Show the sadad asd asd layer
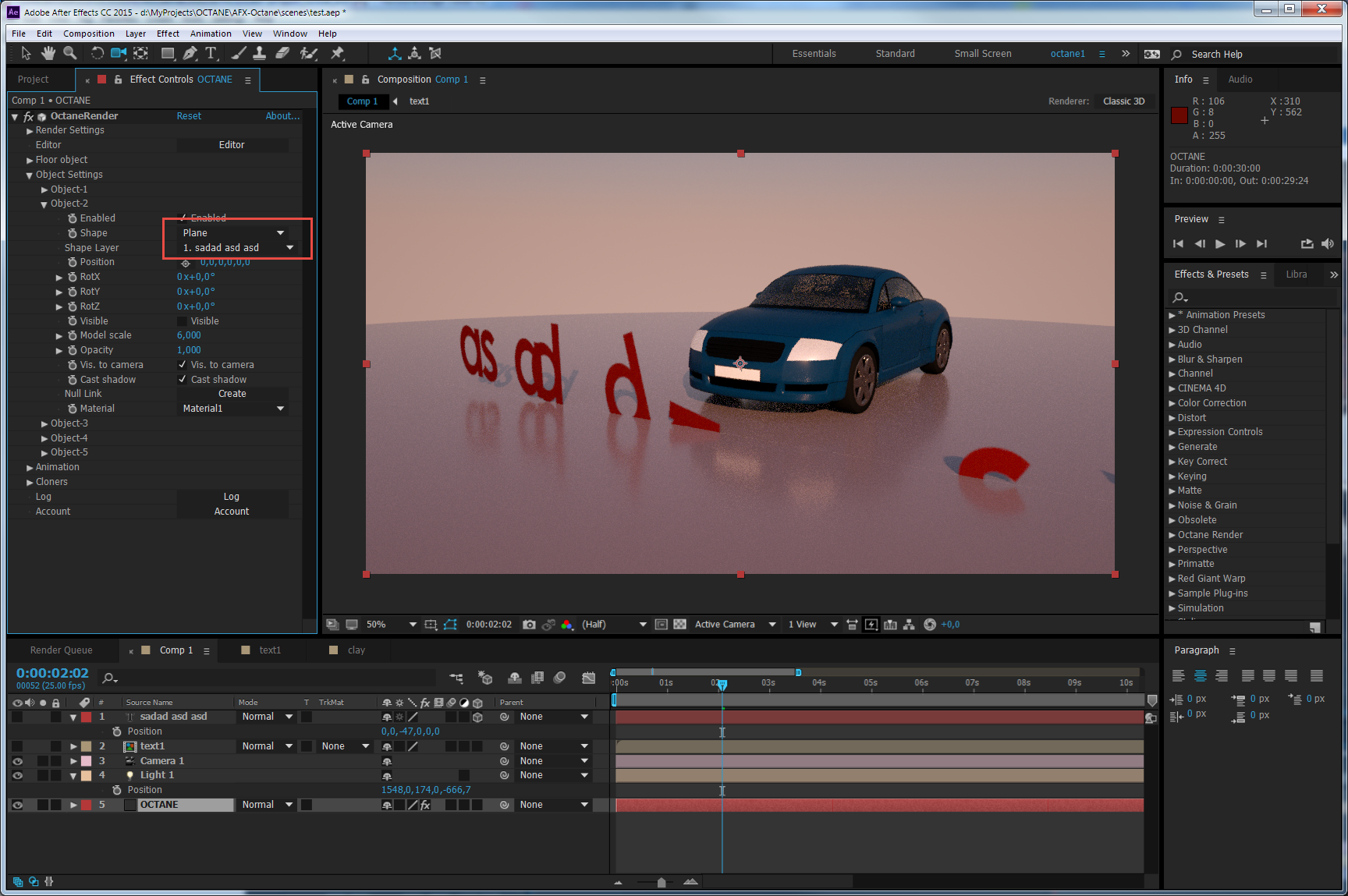 coord(17,717)
